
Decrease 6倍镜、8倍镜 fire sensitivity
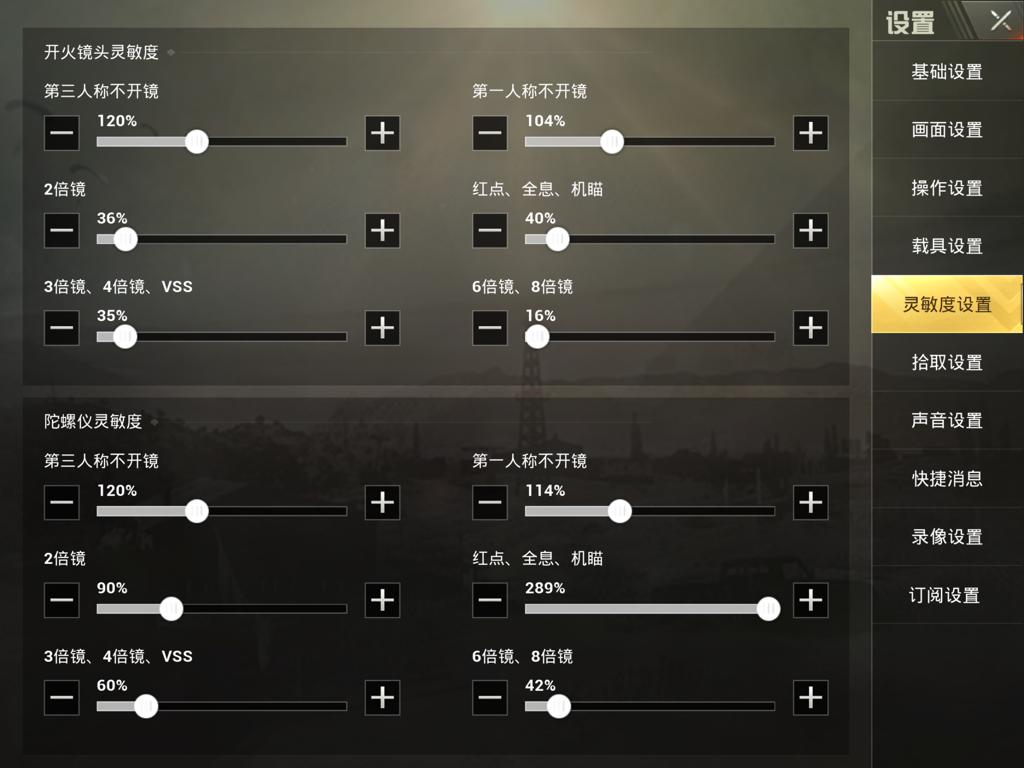[x=489, y=328]
